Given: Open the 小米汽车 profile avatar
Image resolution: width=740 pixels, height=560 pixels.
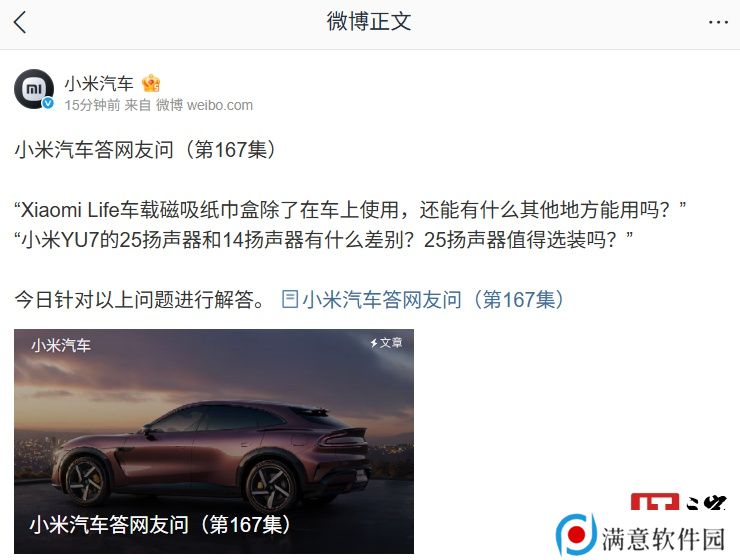Looking at the screenshot, I should (34, 89).
